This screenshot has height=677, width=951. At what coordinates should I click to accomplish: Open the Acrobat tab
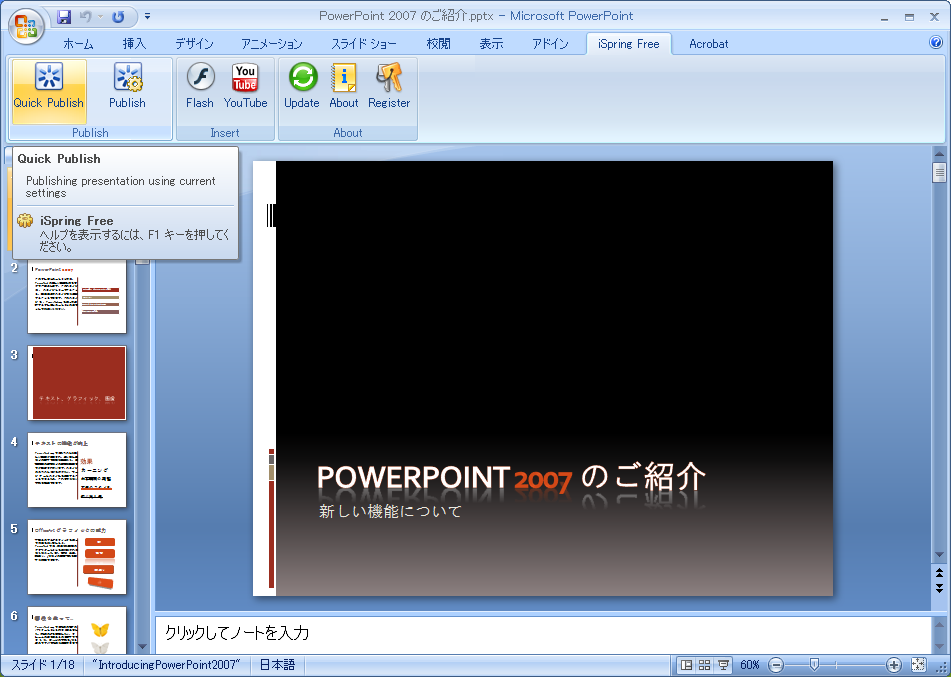pyautogui.click(x=708, y=44)
